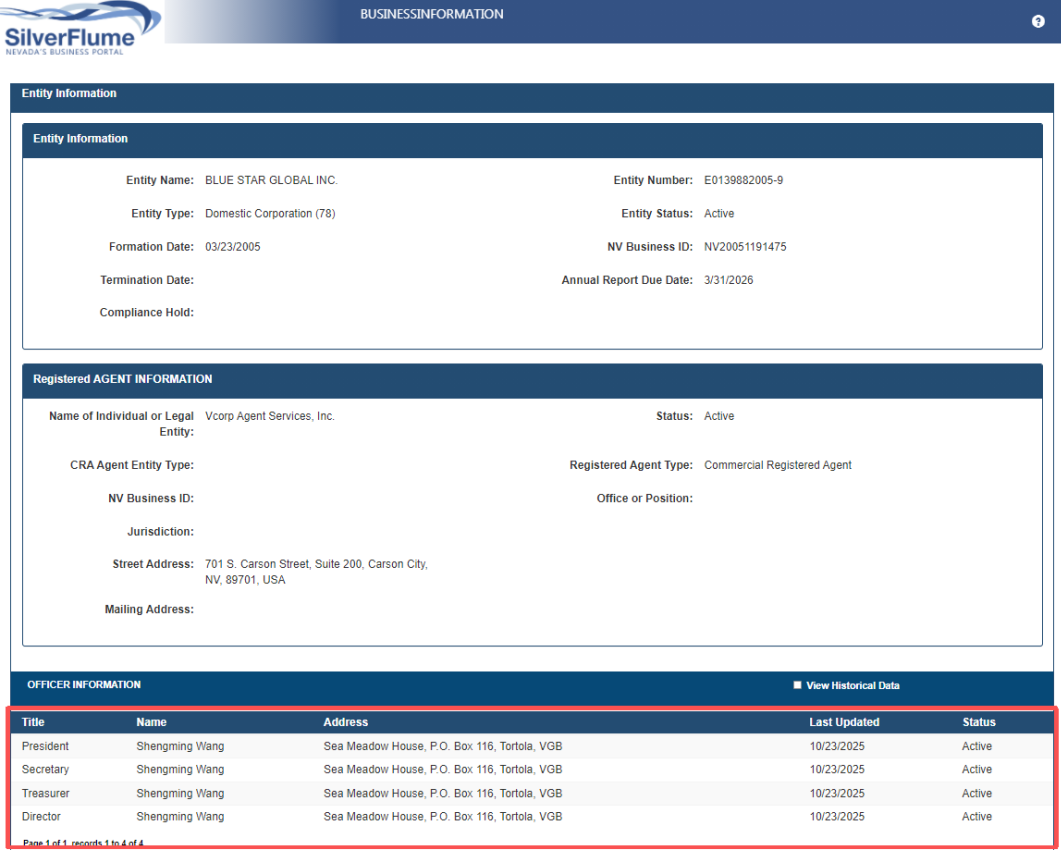
Task: Click the officer table Status column header
Action: tap(978, 722)
